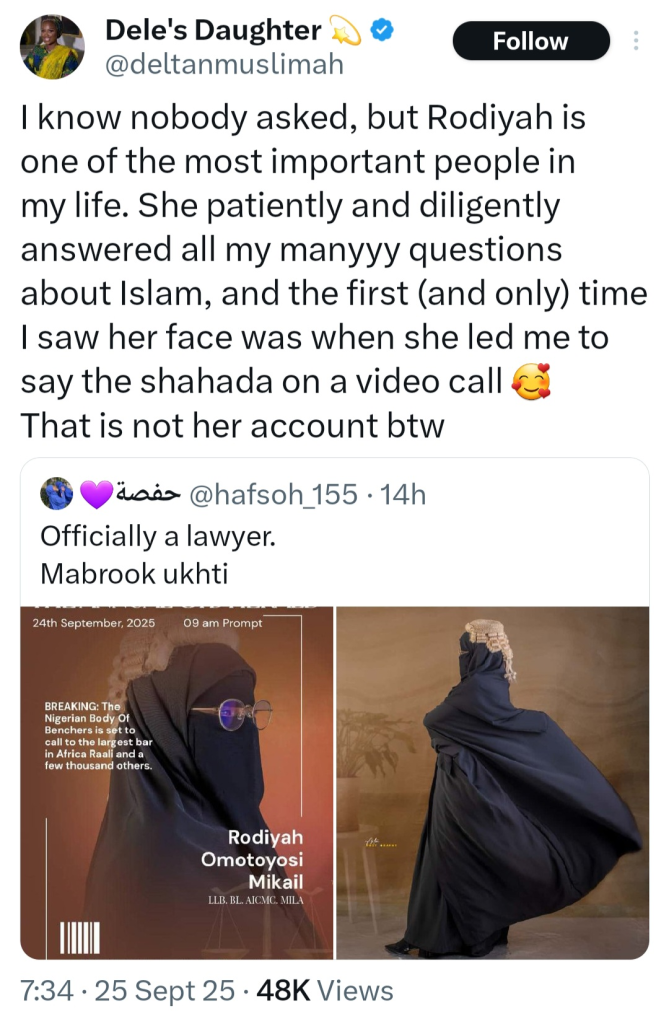Open @deltanmuslimah handle link
This screenshot has width=669, height=1024.
224,64
